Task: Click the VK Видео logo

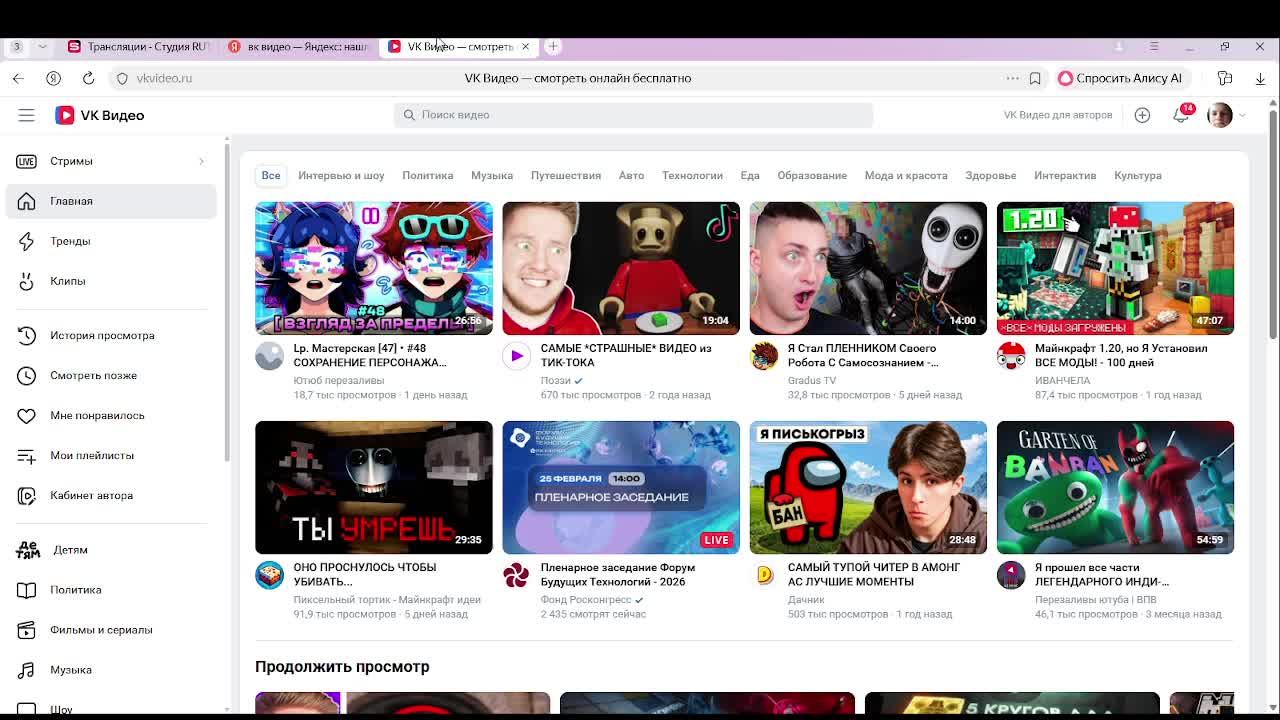Action: coord(100,115)
